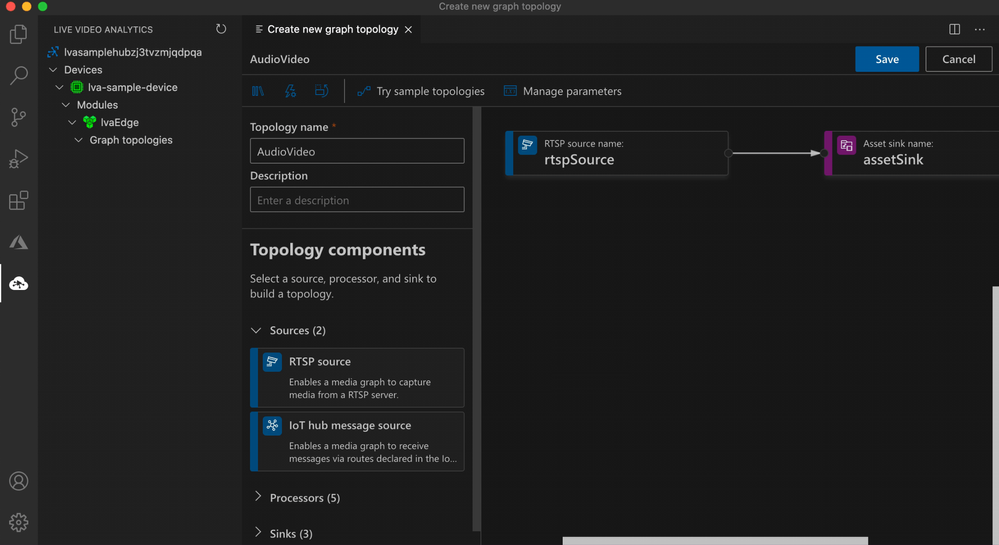
Task: Collapse the Devices tree node
Action: point(54,70)
